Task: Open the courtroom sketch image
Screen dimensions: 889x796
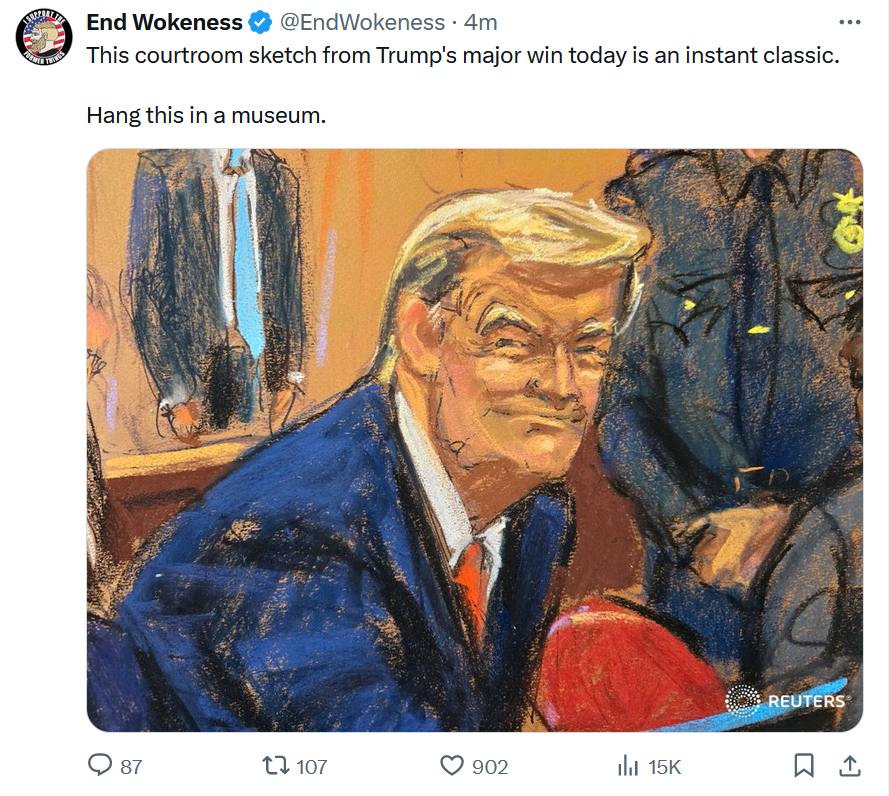Action: 475,440
